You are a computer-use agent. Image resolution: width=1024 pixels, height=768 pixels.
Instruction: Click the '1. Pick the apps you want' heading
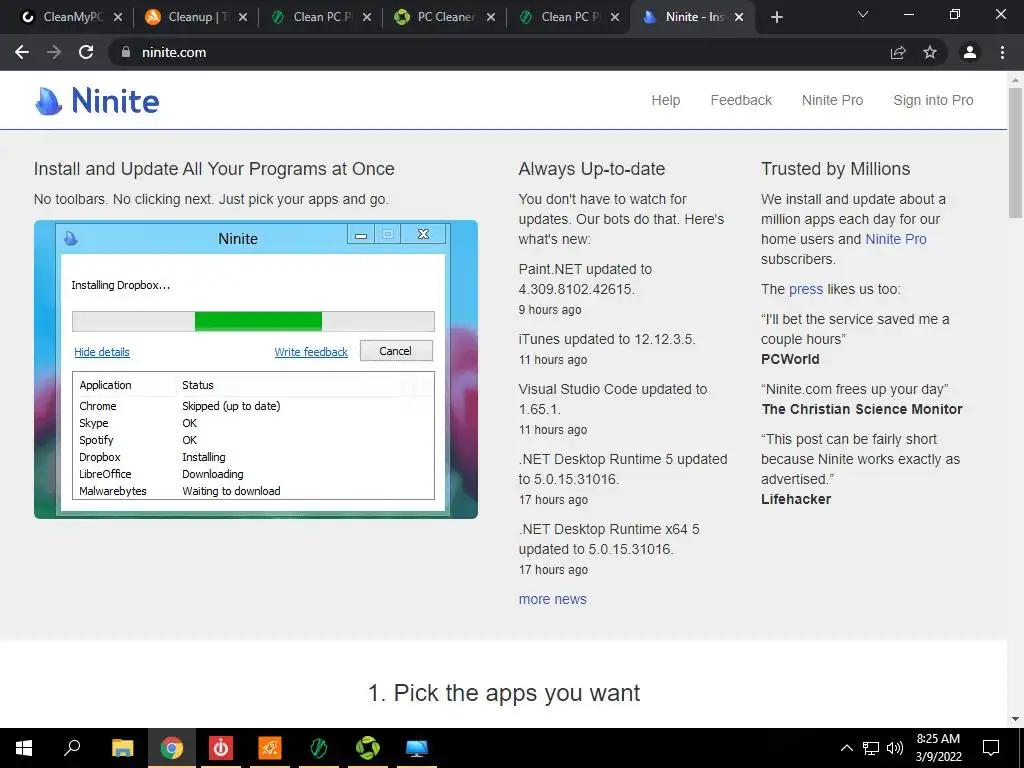coord(504,693)
